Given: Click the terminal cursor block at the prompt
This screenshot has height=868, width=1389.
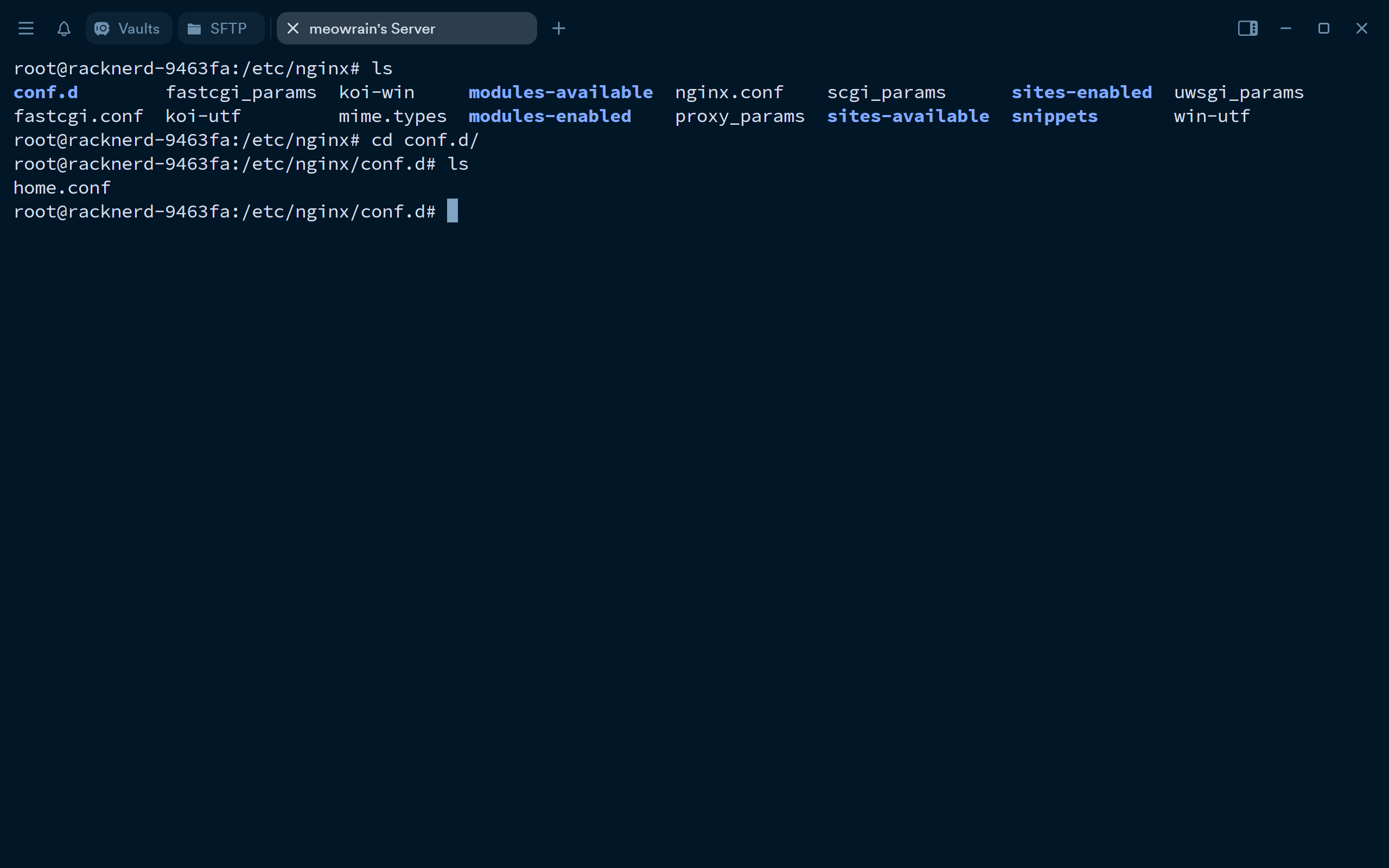Looking at the screenshot, I should 453,210.
